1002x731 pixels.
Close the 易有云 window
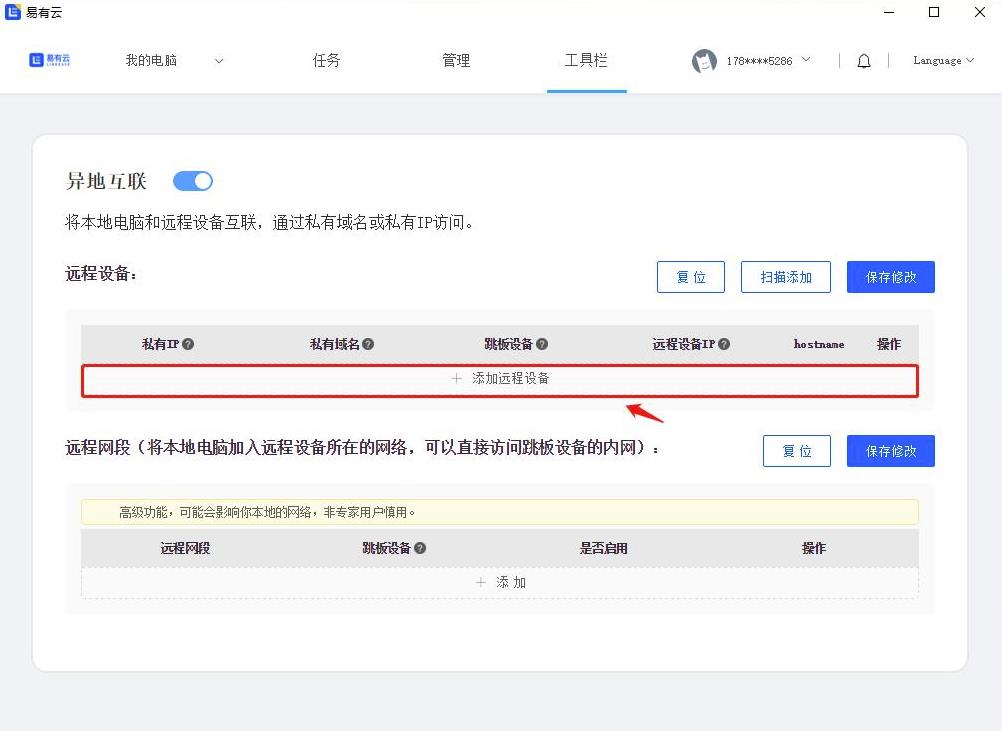pos(980,12)
